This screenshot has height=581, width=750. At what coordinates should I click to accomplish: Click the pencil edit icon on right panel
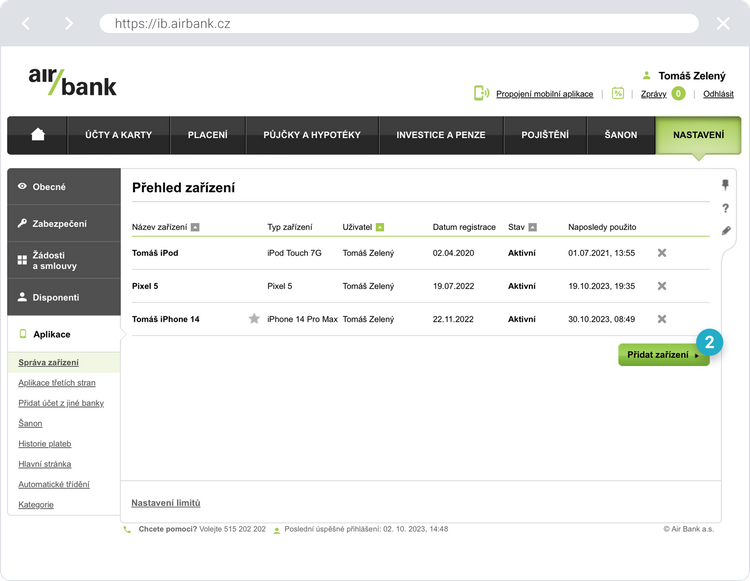click(x=725, y=231)
